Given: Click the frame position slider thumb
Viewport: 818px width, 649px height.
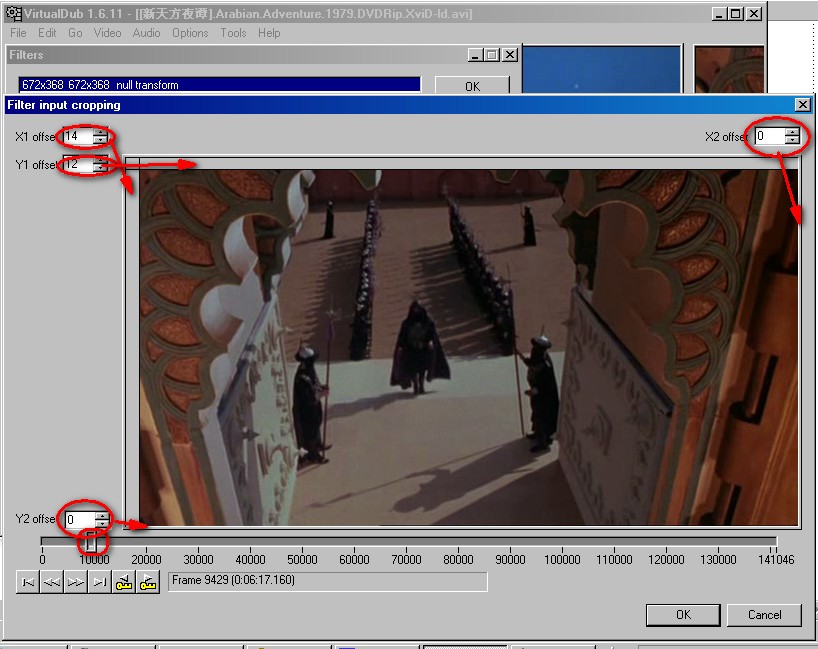Looking at the screenshot, I should point(91,542).
